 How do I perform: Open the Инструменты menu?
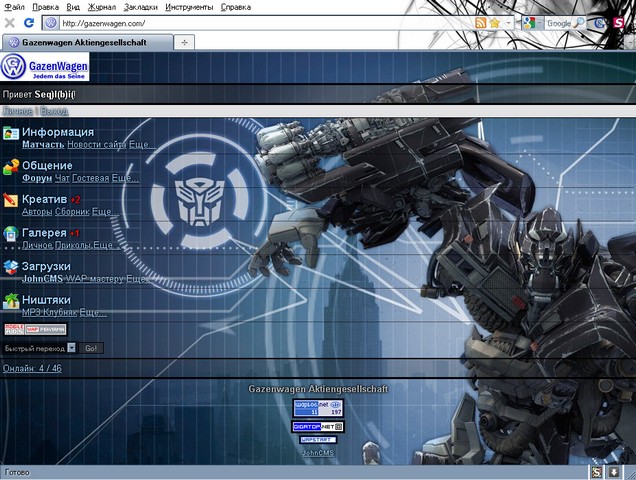point(189,7)
